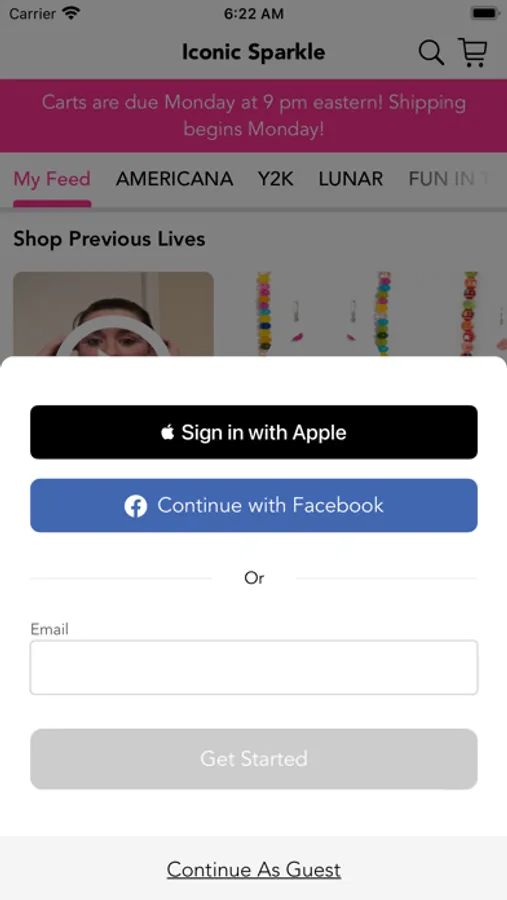The image size is (507, 900).
Task: Go to the LUNAR tab
Action: 351,179
